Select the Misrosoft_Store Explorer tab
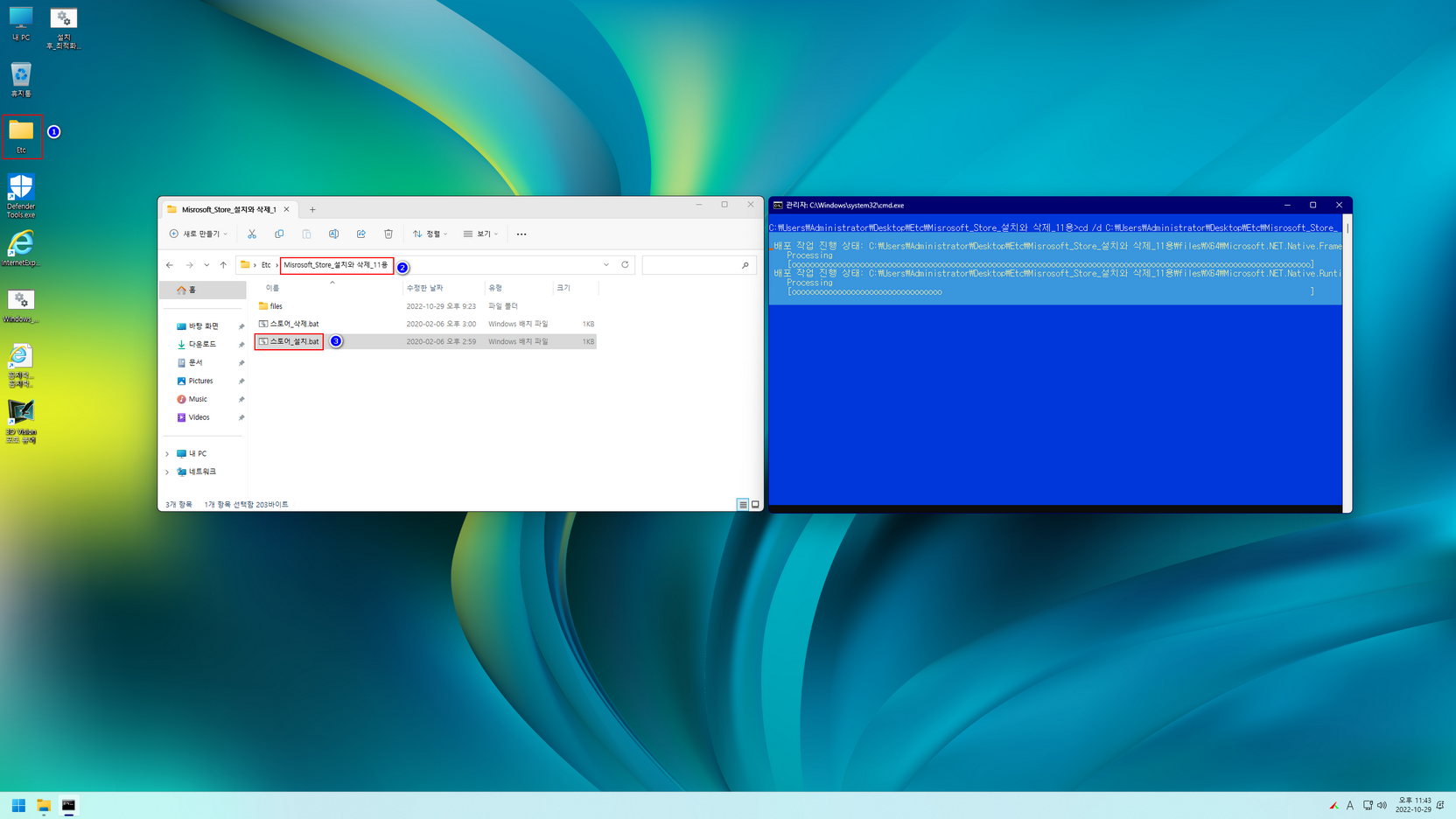Screen dimensions: 1456x819 tap(228, 209)
